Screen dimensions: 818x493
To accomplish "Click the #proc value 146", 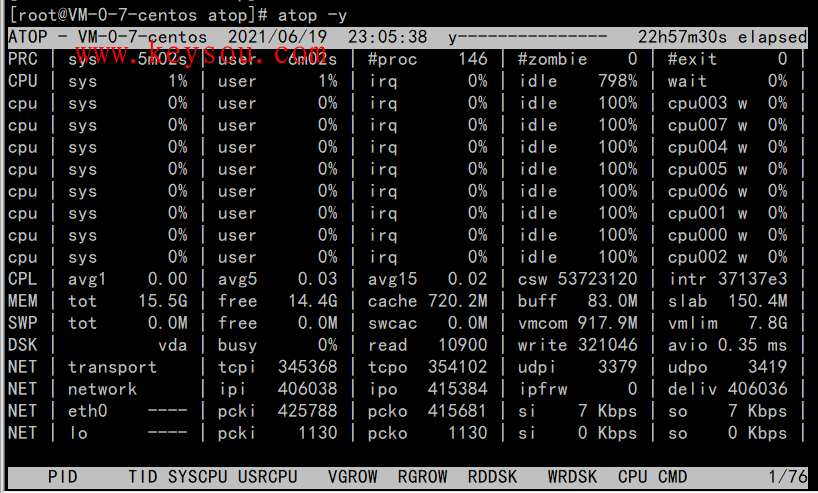I will click(x=472, y=59).
